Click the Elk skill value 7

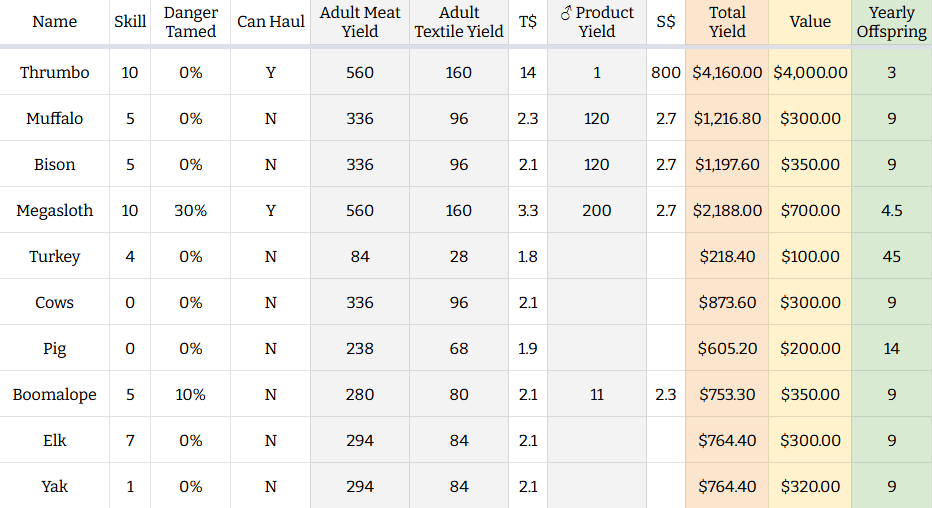pos(130,441)
